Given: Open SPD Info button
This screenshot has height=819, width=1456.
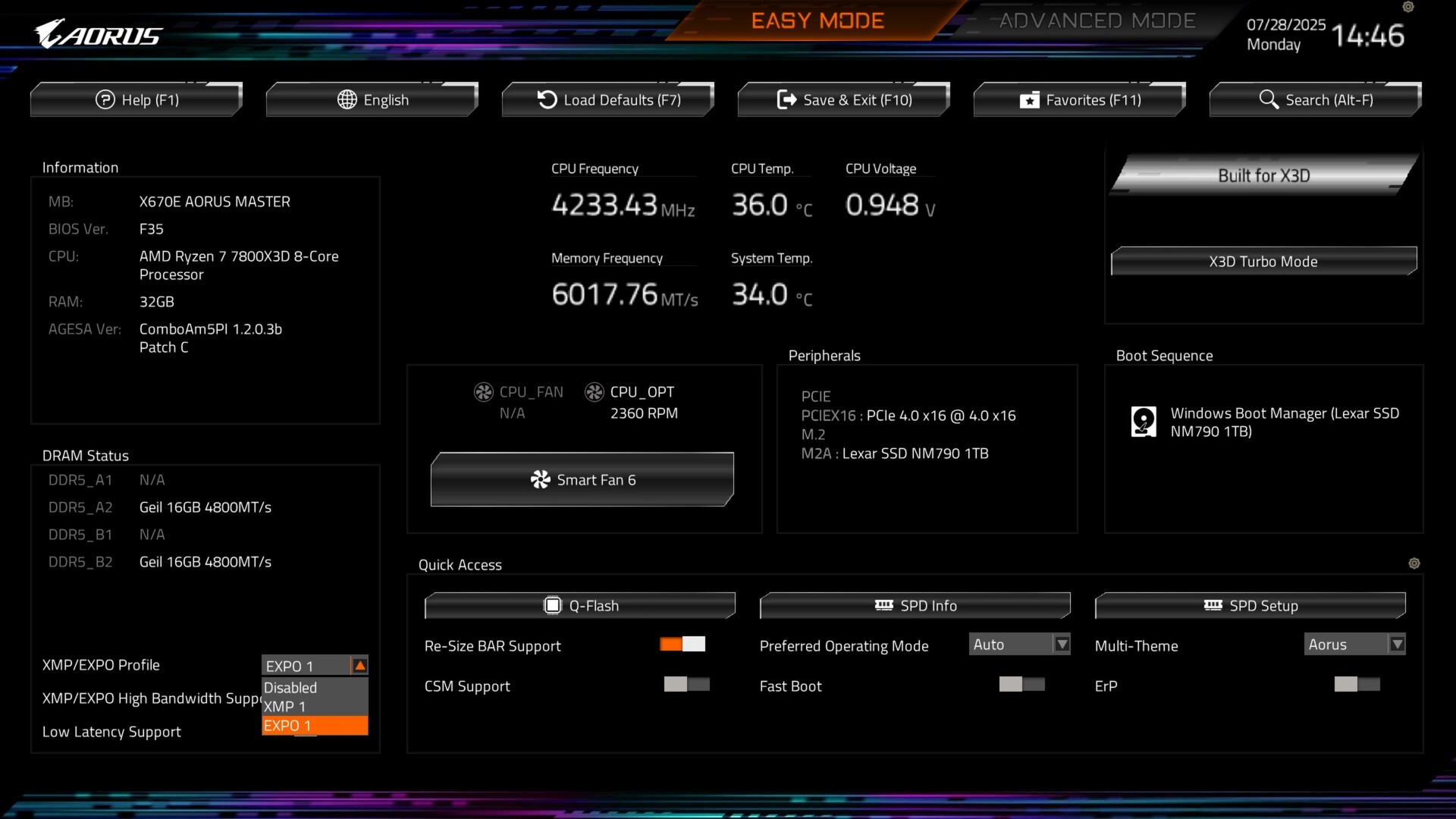Looking at the screenshot, I should click(915, 605).
